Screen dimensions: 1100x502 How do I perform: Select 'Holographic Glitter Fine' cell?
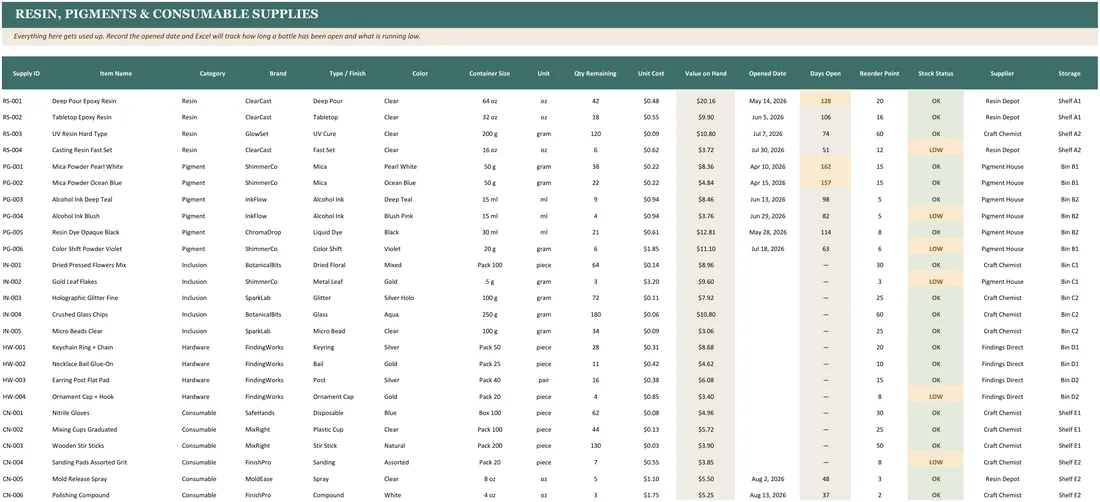click(x=86, y=298)
